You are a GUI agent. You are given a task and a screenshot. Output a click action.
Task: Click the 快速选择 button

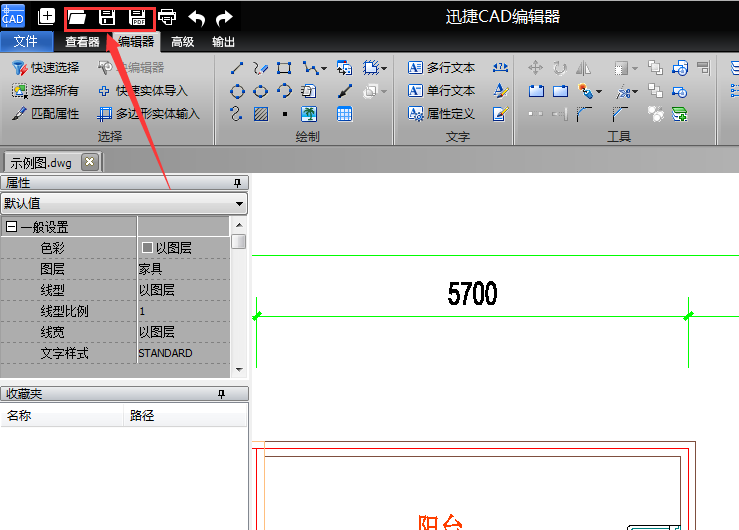point(46,68)
